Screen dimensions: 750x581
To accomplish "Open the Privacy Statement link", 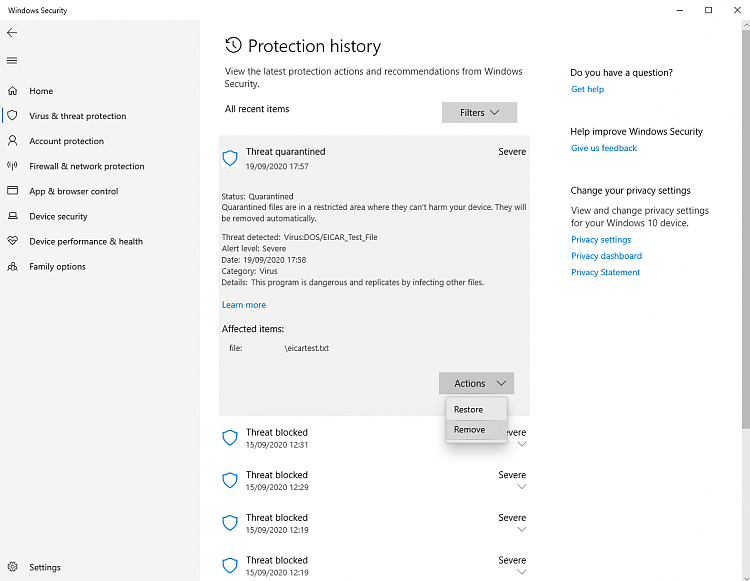I will pyautogui.click(x=605, y=272).
